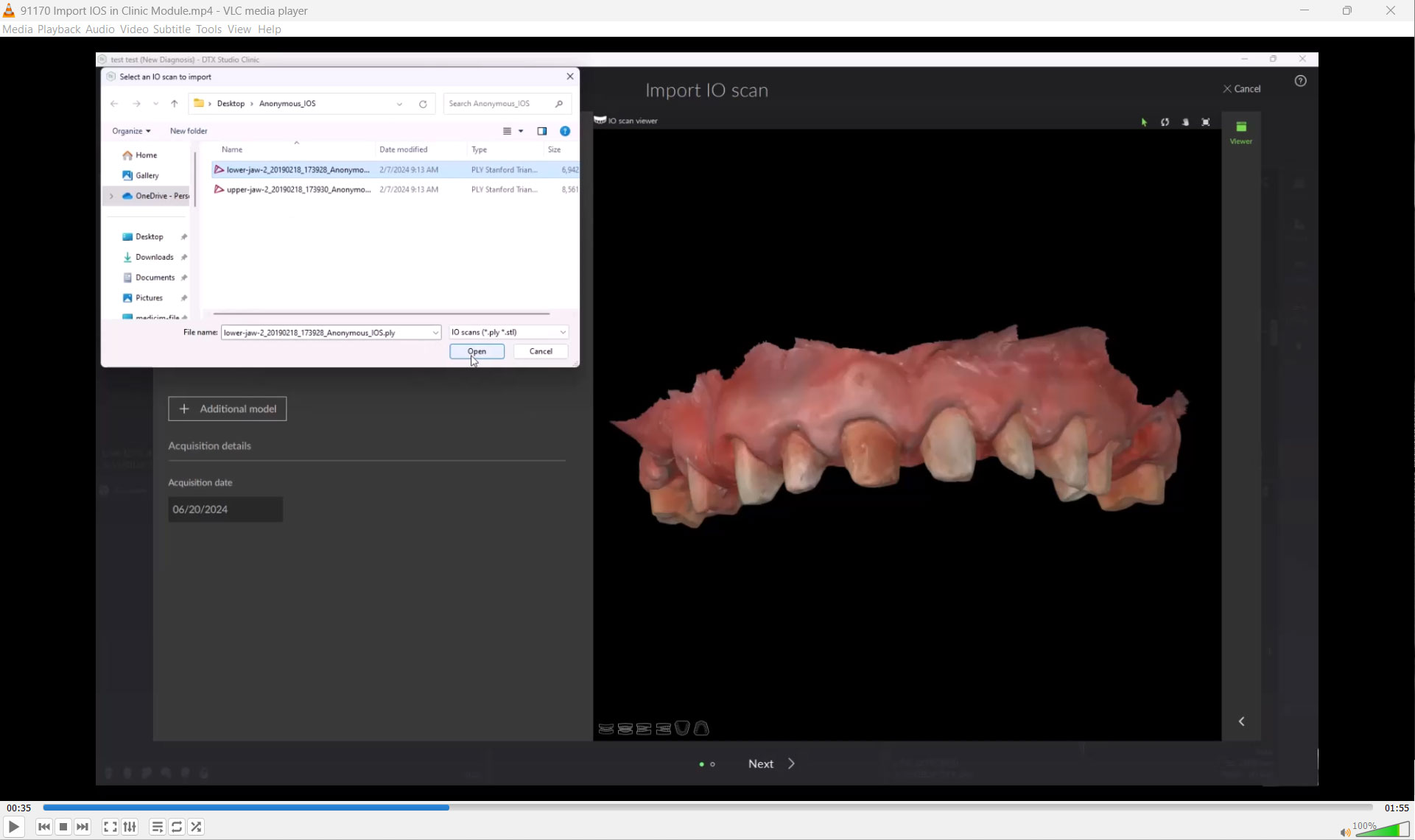Open the view options dropdown arrow

point(521,131)
